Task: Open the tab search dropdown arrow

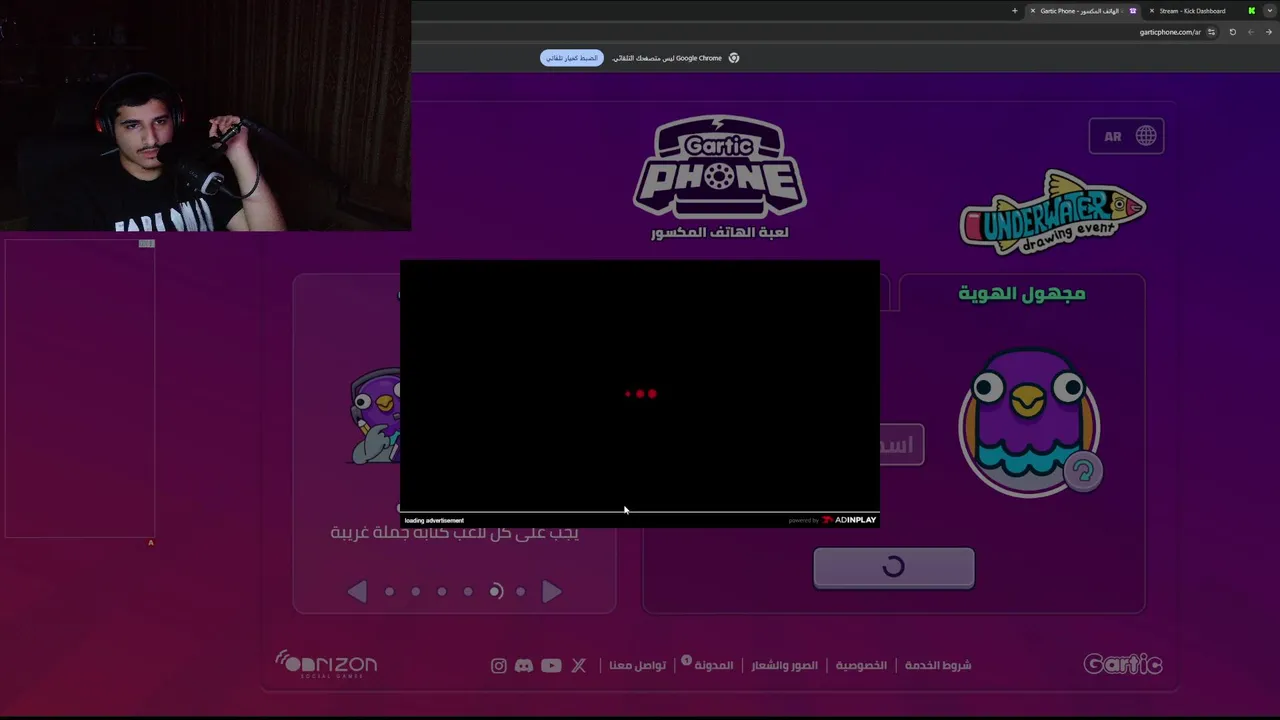Action: [x=1270, y=11]
